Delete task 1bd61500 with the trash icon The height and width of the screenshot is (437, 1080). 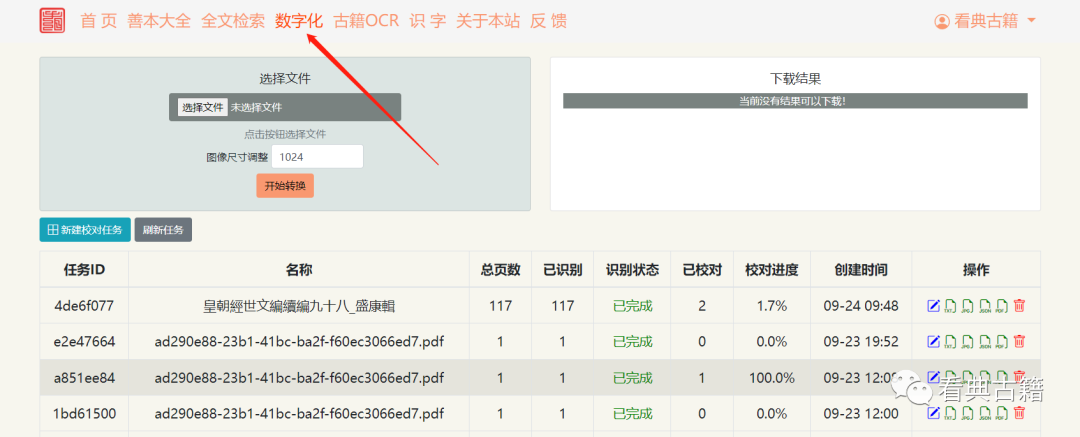pyautogui.click(x=1019, y=413)
